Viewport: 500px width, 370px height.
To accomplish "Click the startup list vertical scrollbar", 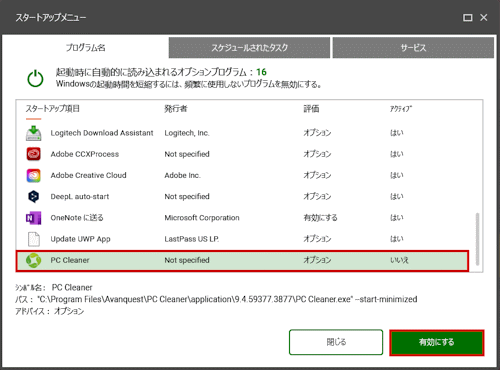I will coord(477,239).
